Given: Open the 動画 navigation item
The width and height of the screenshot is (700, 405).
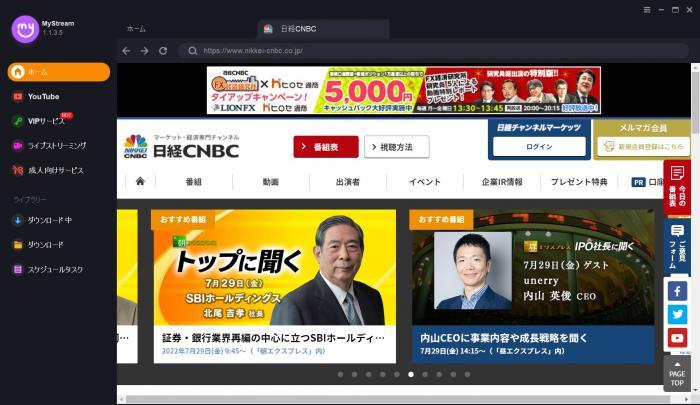Looking at the screenshot, I should (x=271, y=182).
